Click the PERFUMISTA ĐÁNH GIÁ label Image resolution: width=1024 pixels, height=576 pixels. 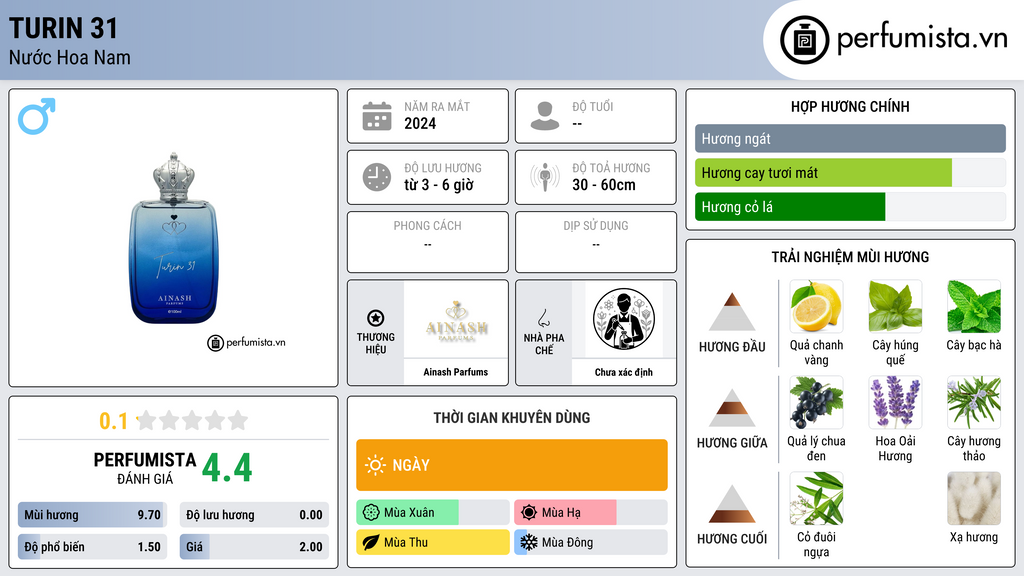(145, 468)
